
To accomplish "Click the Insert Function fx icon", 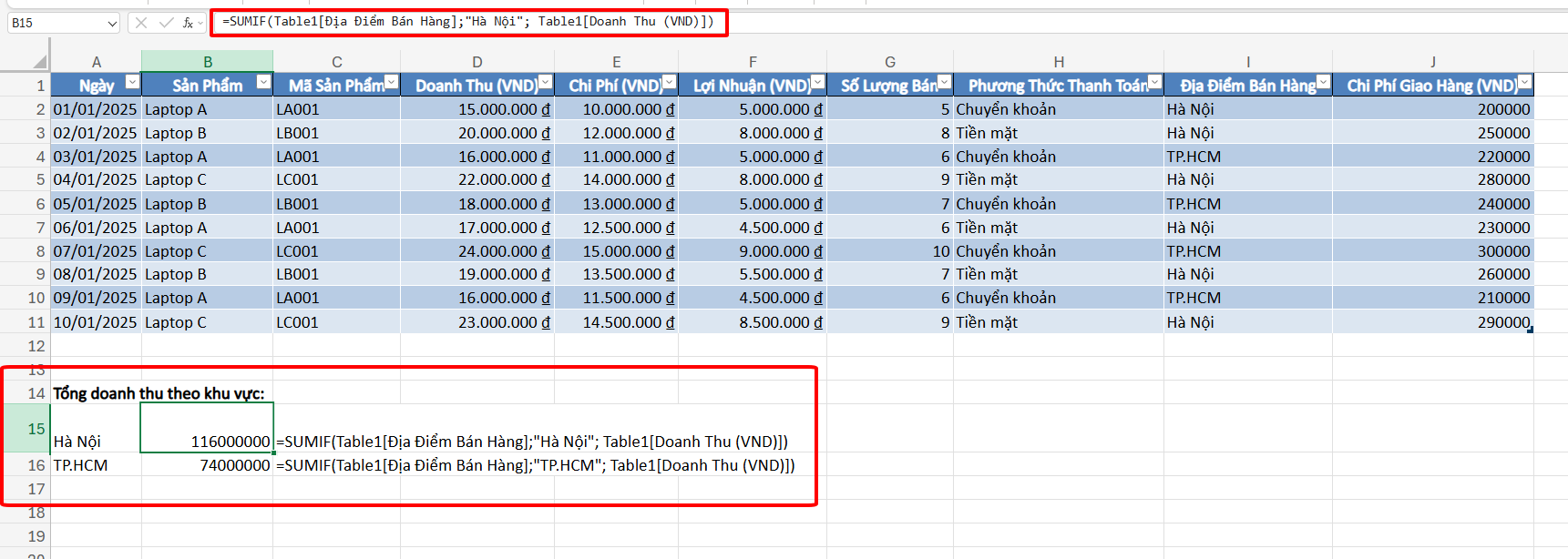I will click(x=188, y=23).
